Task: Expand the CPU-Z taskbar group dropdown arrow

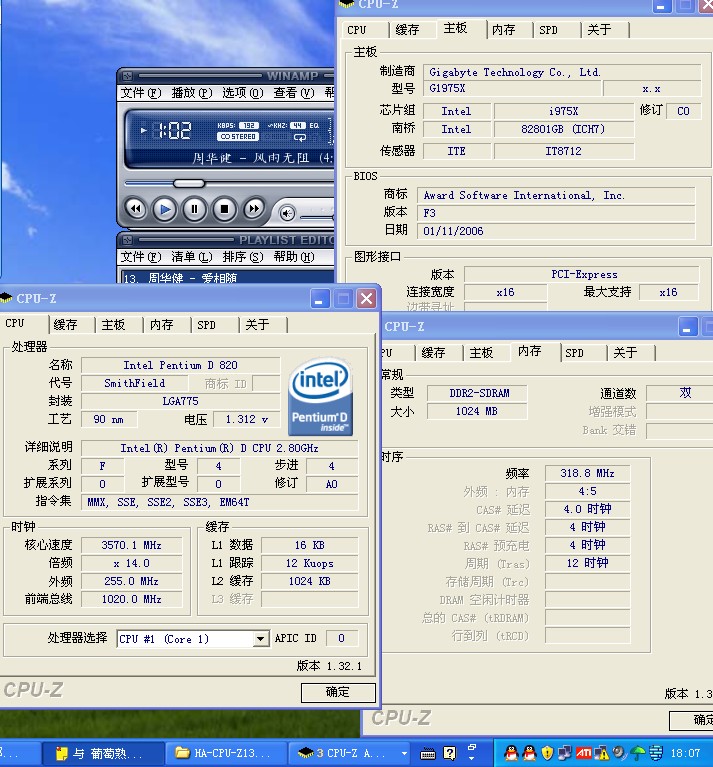Action: click(x=404, y=753)
